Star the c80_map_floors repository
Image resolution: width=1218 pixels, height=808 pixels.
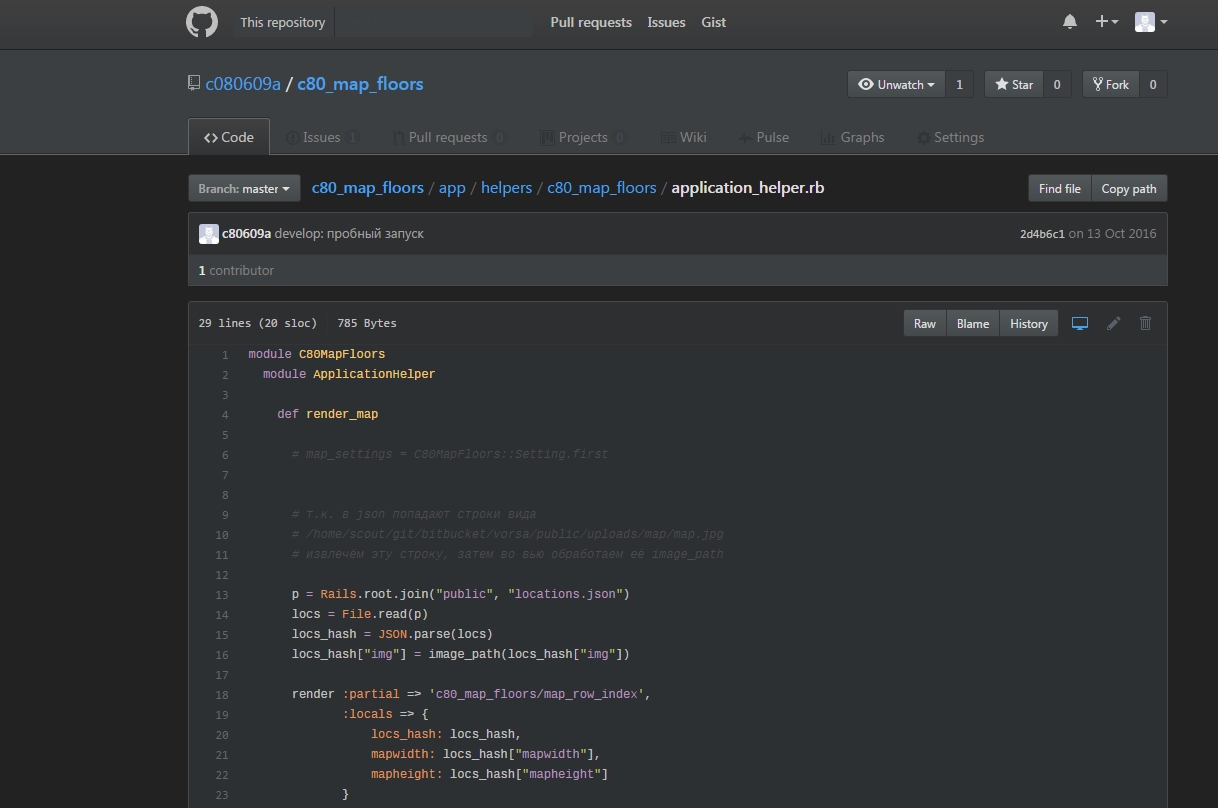[x=1013, y=84]
